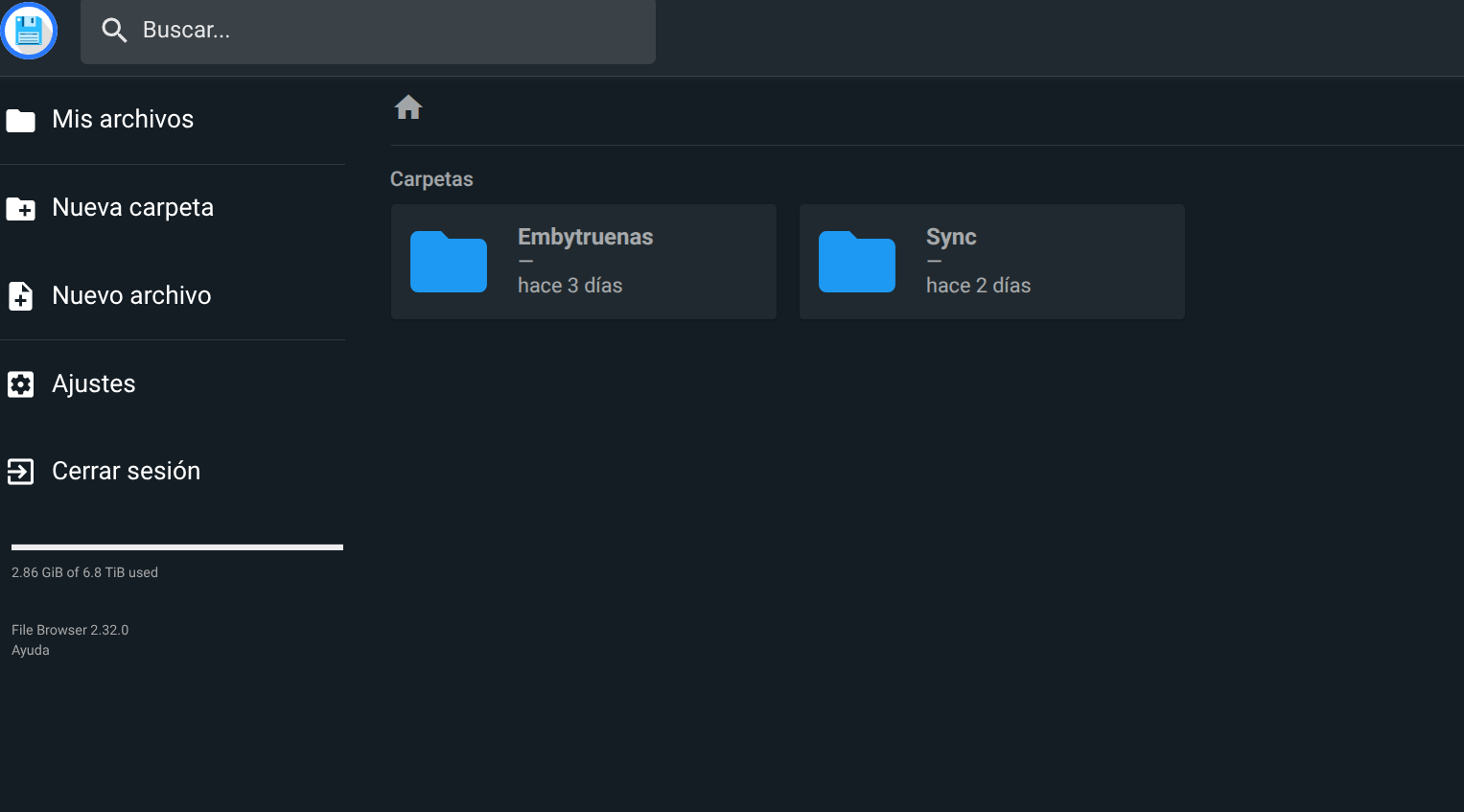The image size is (1464, 812).
Task: Open the File Browser 2.32.0 version link
Action: 70,630
